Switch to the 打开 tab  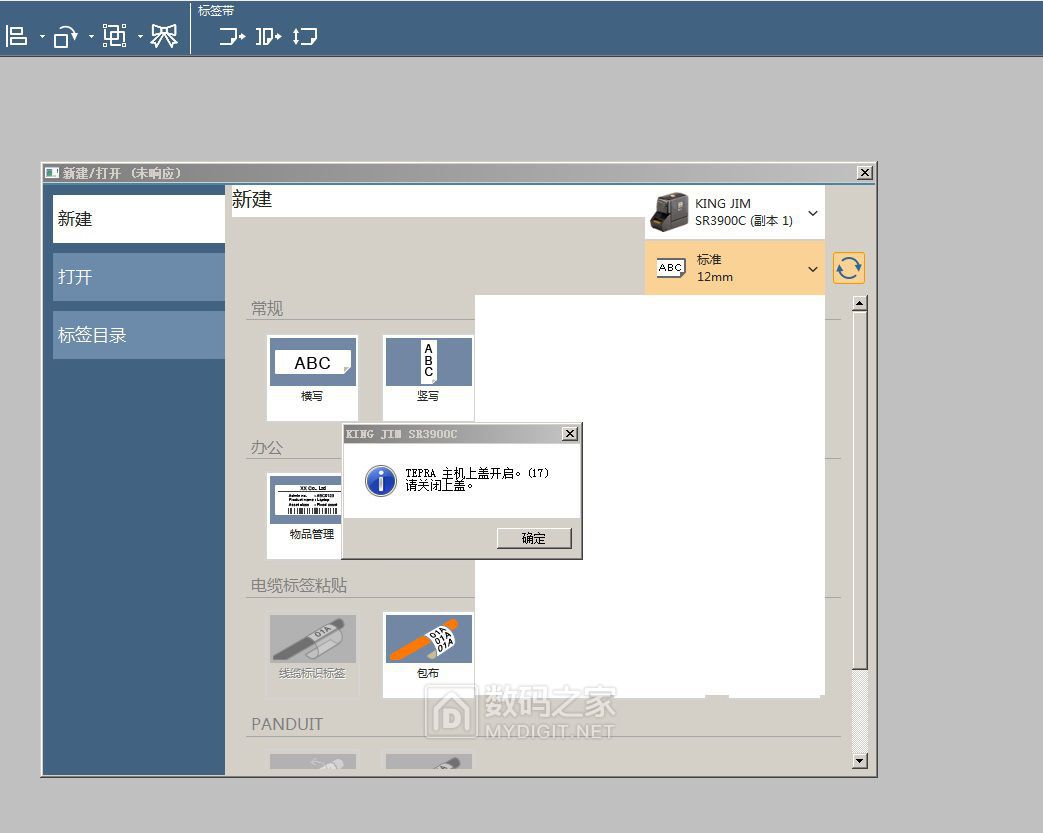pyautogui.click(x=139, y=277)
